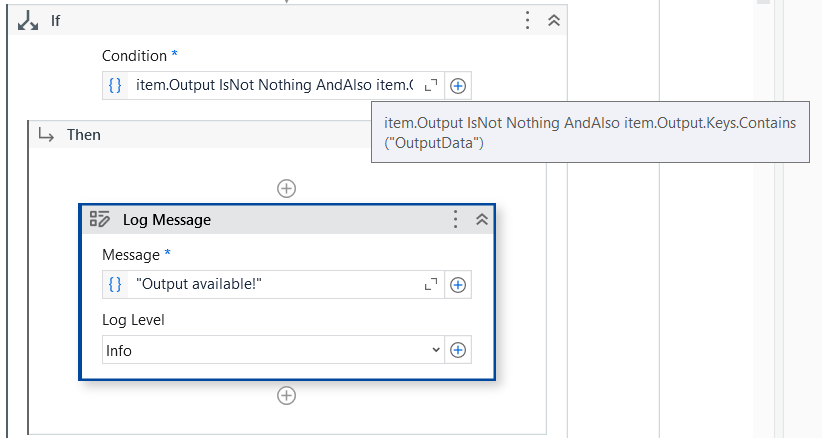
Task: Collapse the Log Message activity
Action: (x=481, y=220)
